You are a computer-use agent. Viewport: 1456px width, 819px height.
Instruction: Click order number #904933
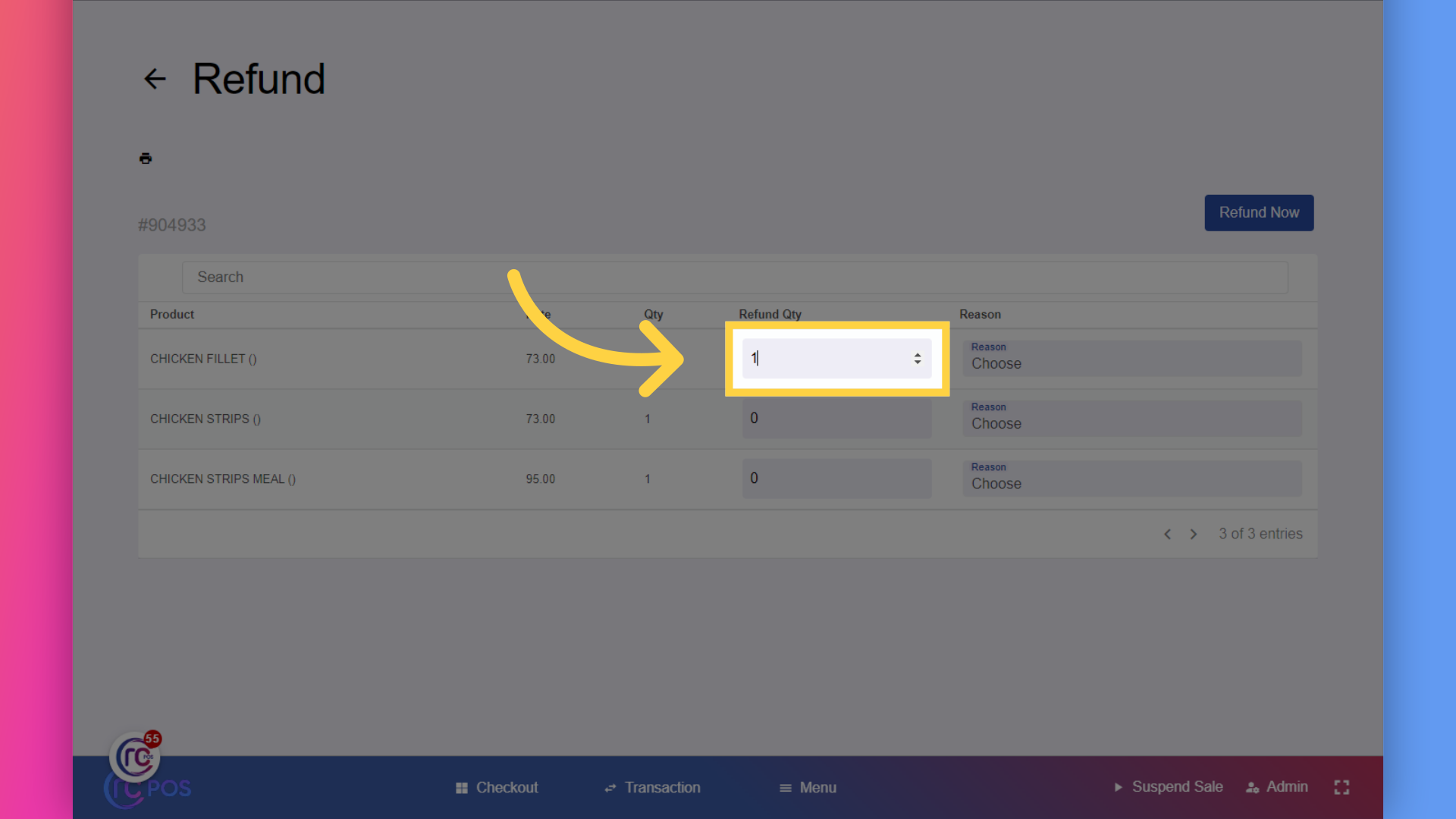(172, 225)
